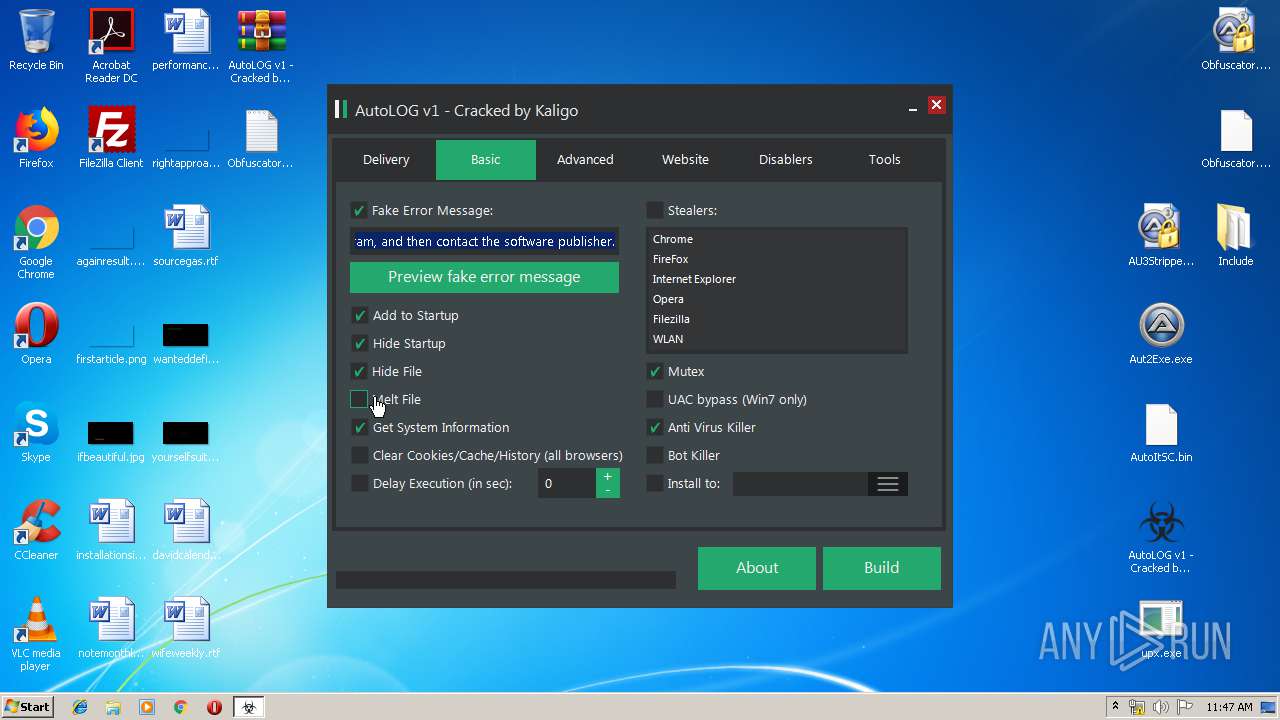Screen dimensions: 1280x720
Task: Select the AutoLOG biohazard taskbar button
Action: [x=249, y=707]
